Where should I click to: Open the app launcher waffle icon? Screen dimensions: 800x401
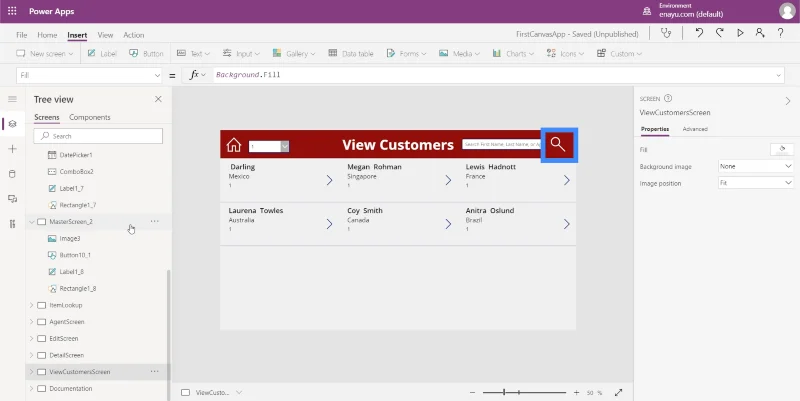(12, 11)
